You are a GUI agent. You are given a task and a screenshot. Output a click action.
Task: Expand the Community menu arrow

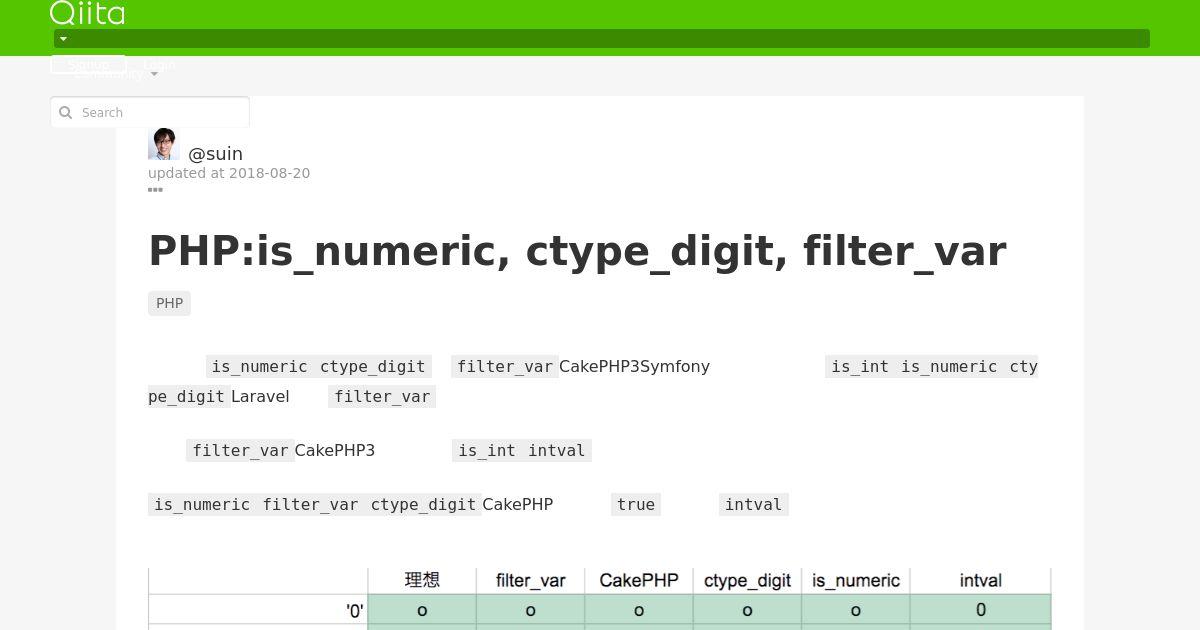click(154, 74)
